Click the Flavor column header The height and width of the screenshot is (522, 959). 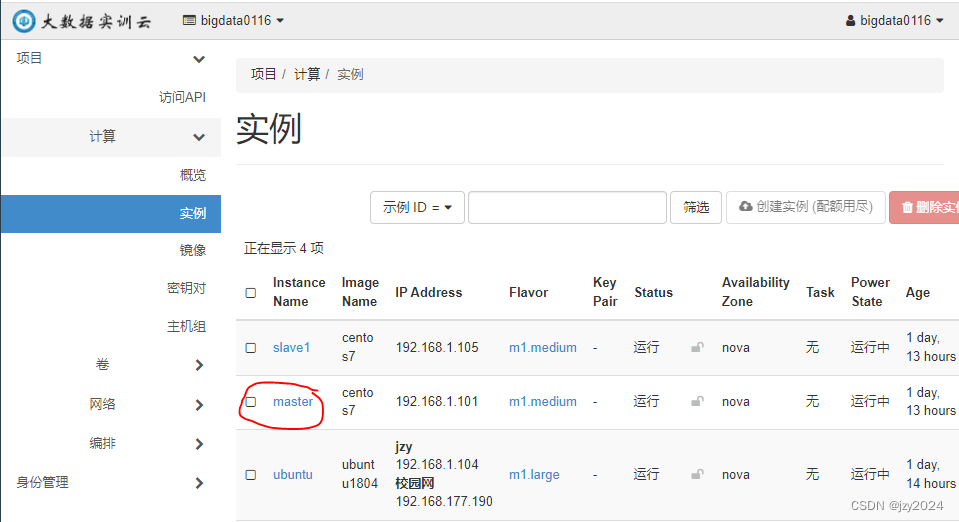coord(528,293)
